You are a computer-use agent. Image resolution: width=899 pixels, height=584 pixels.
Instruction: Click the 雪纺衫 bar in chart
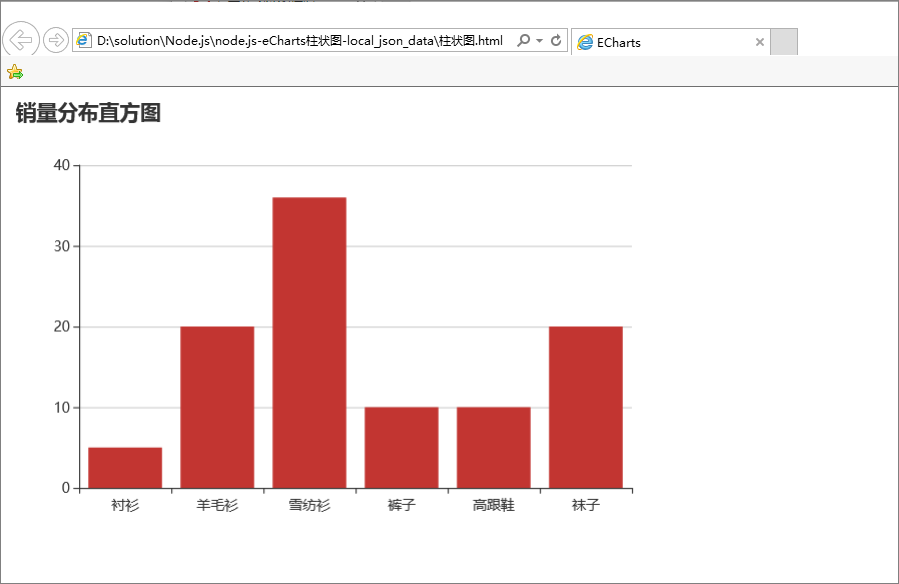pos(310,343)
